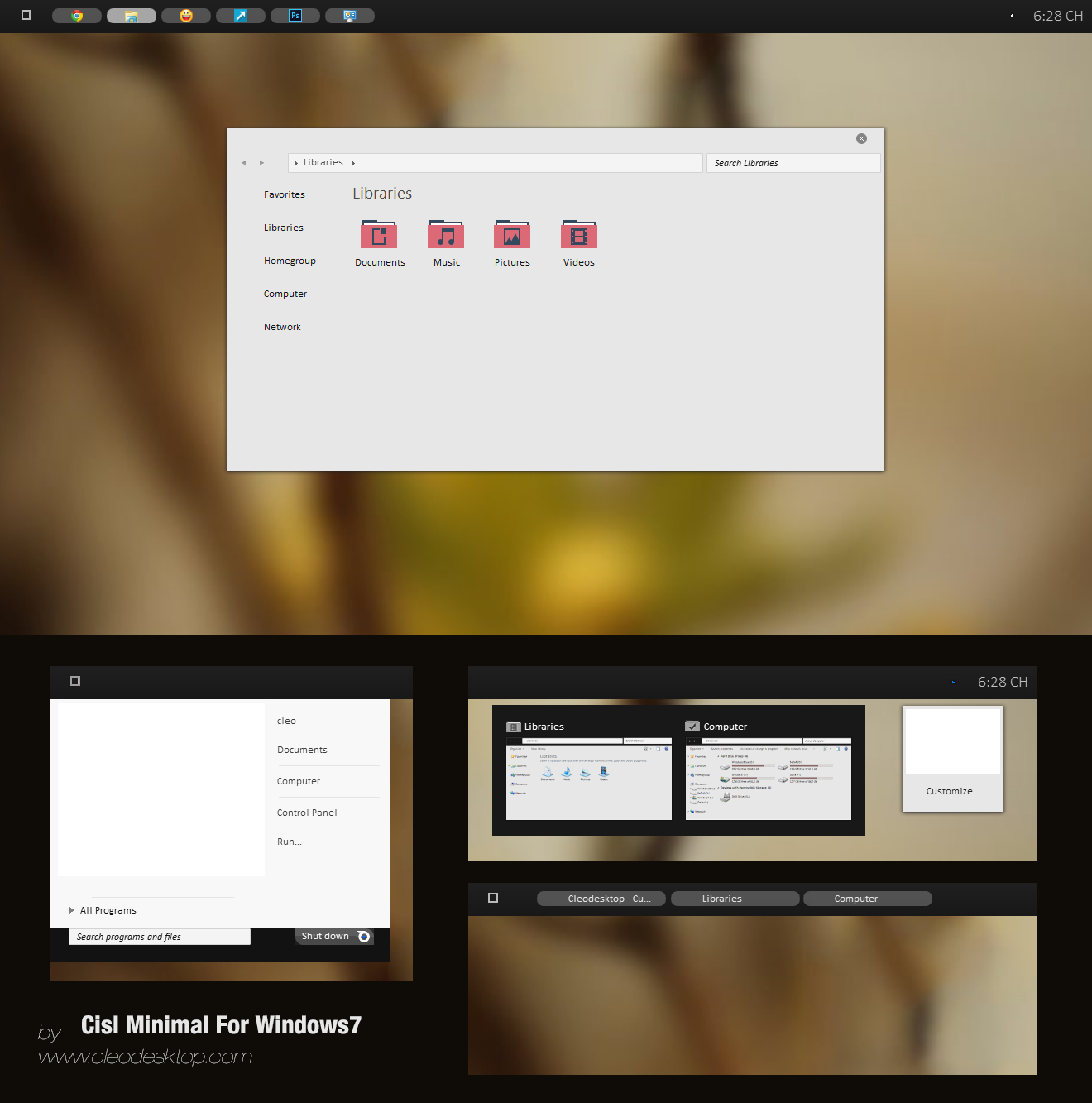Screen dimensions: 1092x1103
Task: Select Network in the navigation pane
Action: coord(282,327)
